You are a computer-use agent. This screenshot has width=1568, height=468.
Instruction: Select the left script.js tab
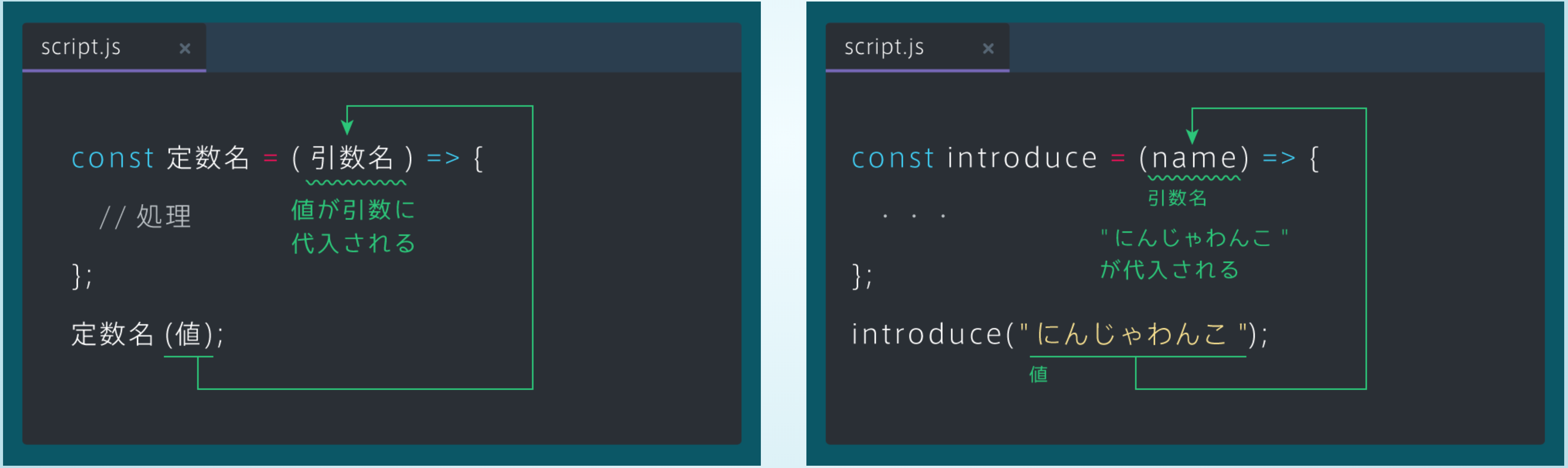[x=82, y=47]
